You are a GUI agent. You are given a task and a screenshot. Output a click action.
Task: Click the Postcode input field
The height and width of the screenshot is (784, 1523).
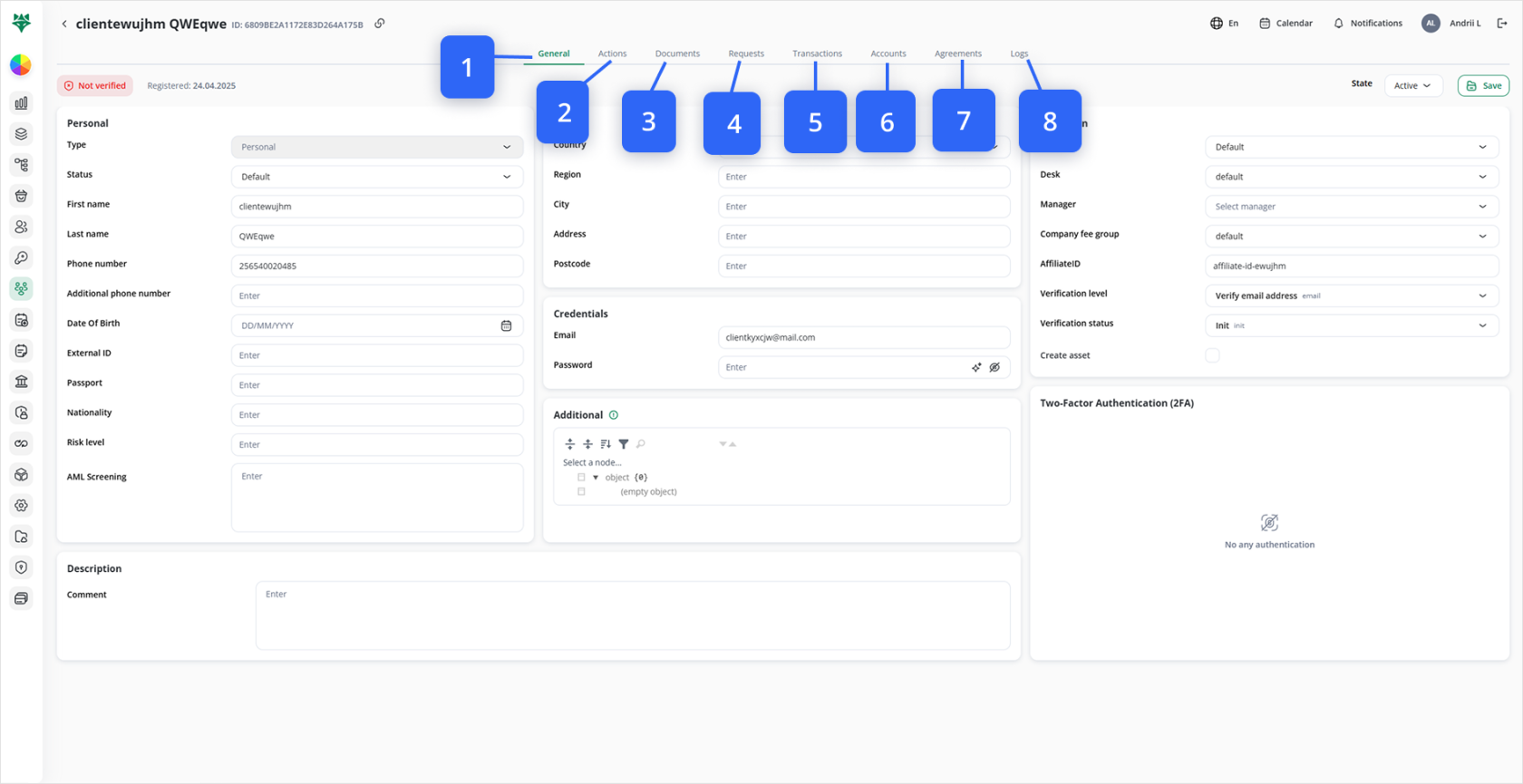coord(864,266)
